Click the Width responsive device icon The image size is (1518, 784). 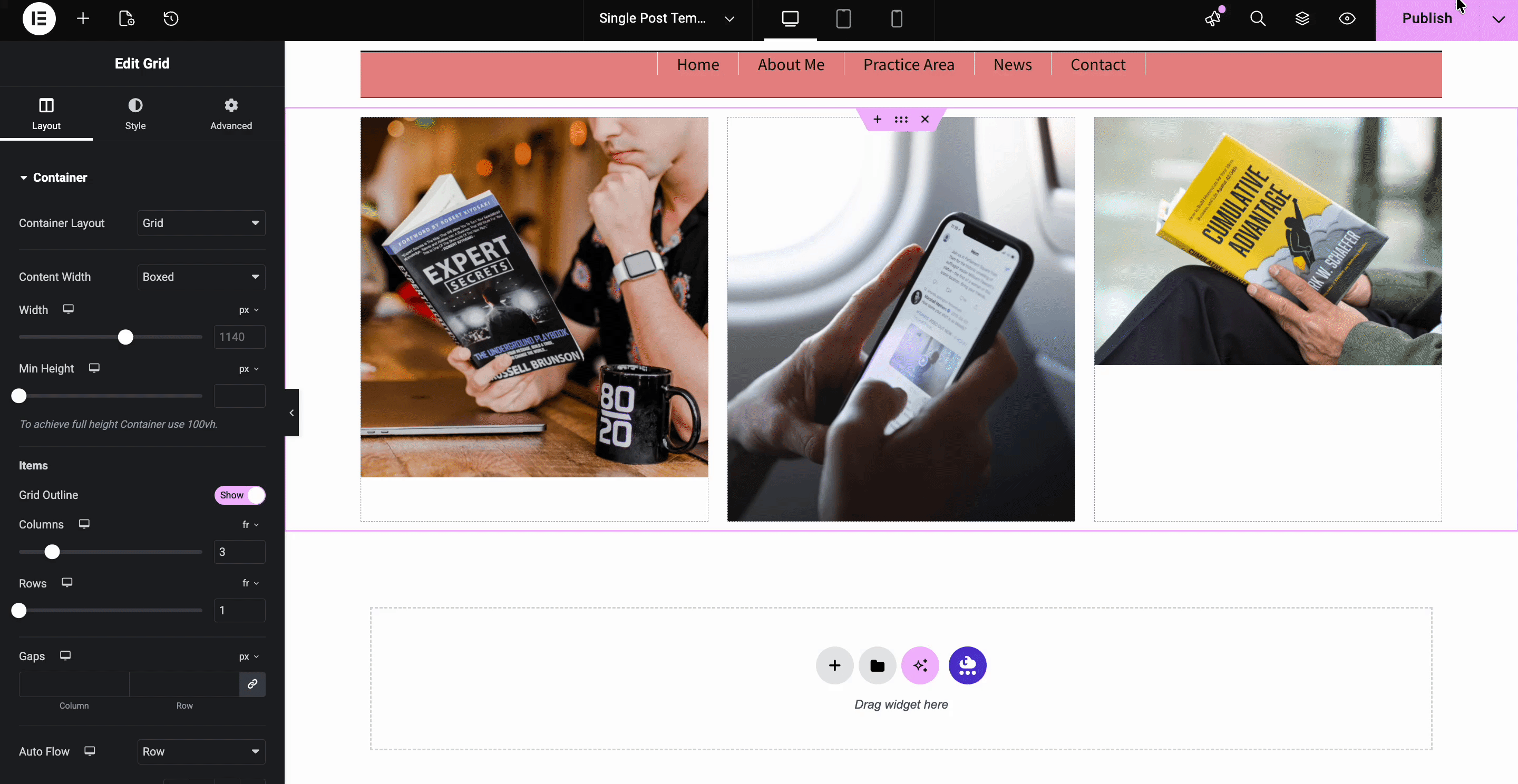69,309
